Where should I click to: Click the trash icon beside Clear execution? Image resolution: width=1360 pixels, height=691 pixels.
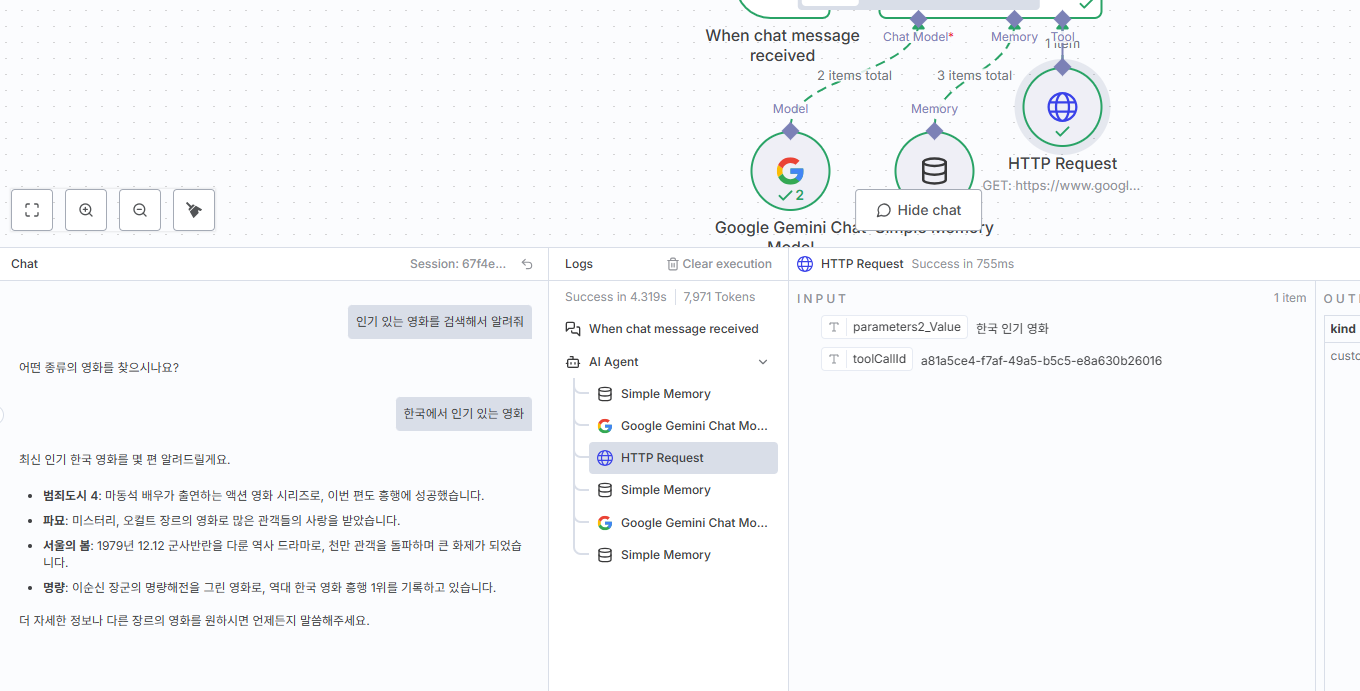coord(673,264)
